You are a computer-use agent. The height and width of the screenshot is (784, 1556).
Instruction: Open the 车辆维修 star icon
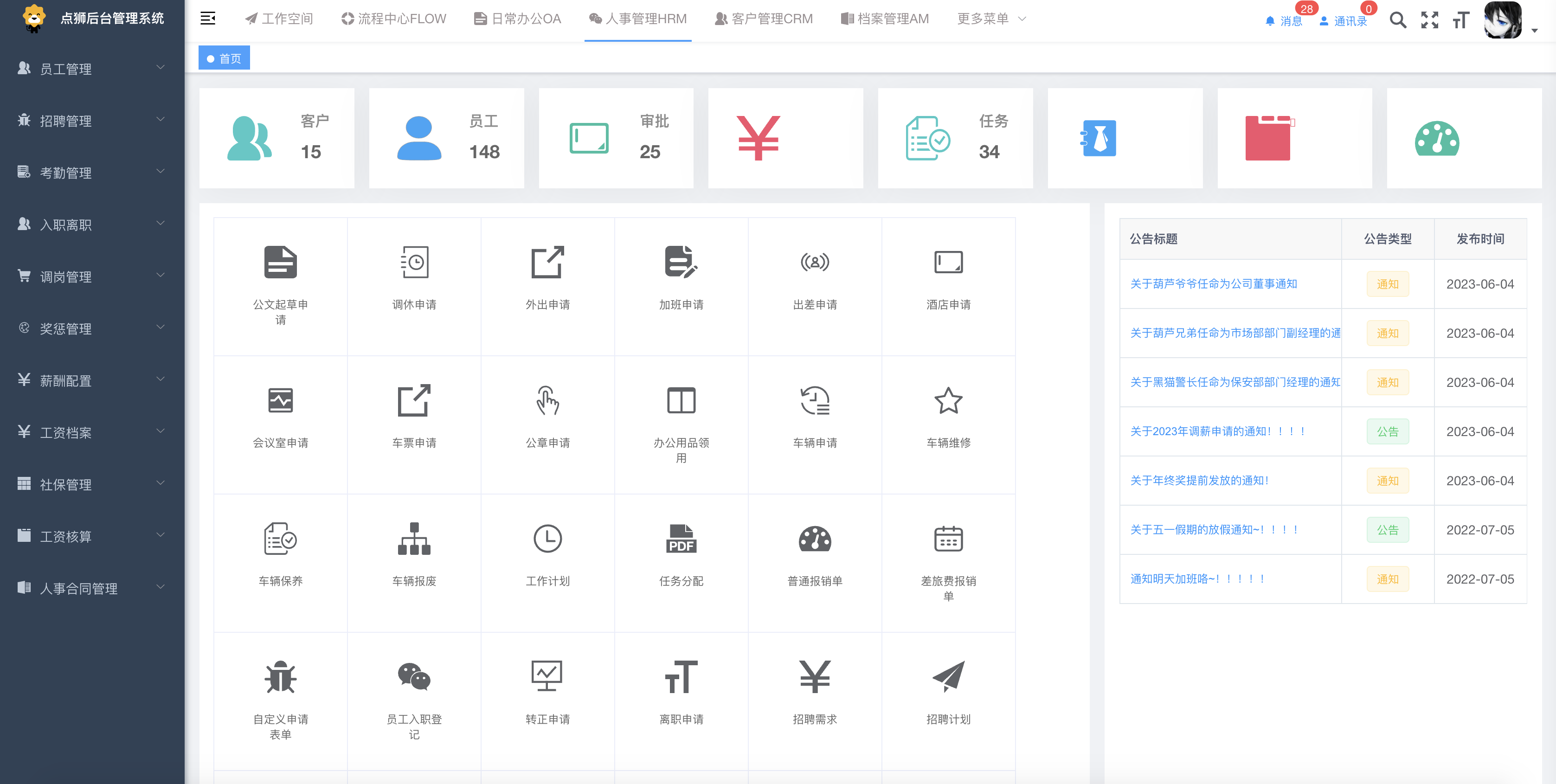(948, 400)
